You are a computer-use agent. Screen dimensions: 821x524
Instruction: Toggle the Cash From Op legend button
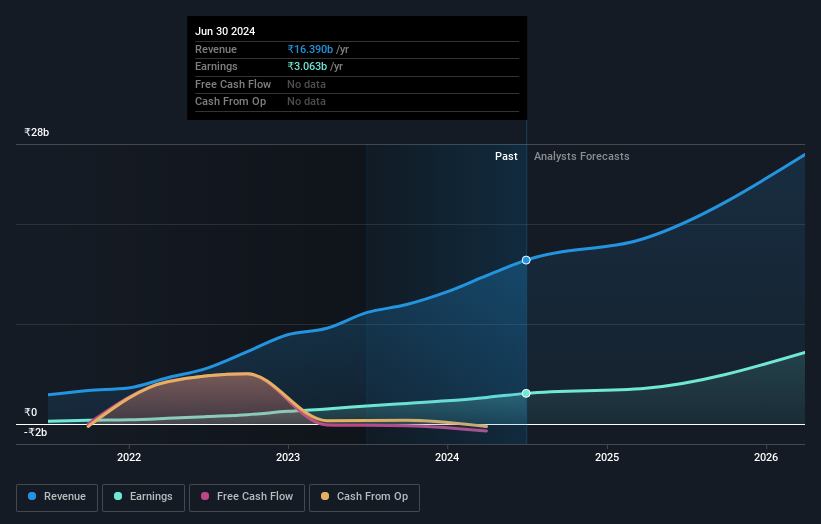(364, 497)
